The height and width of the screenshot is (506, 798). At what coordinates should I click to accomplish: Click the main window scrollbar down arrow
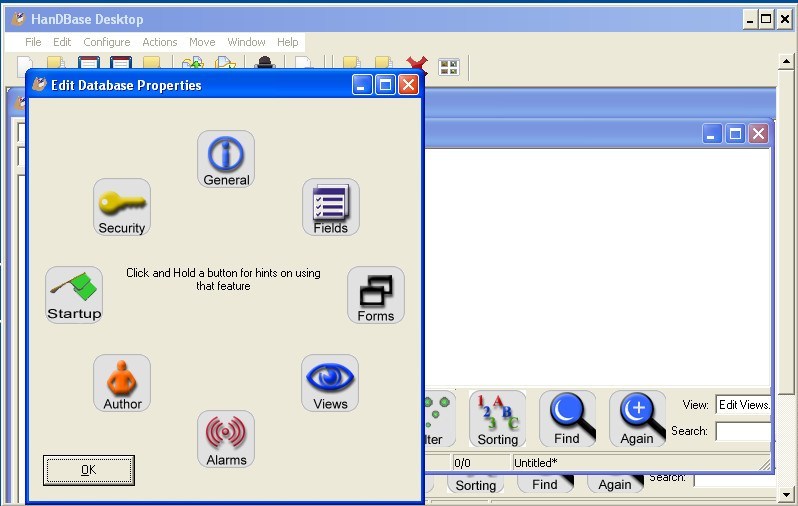(786, 494)
